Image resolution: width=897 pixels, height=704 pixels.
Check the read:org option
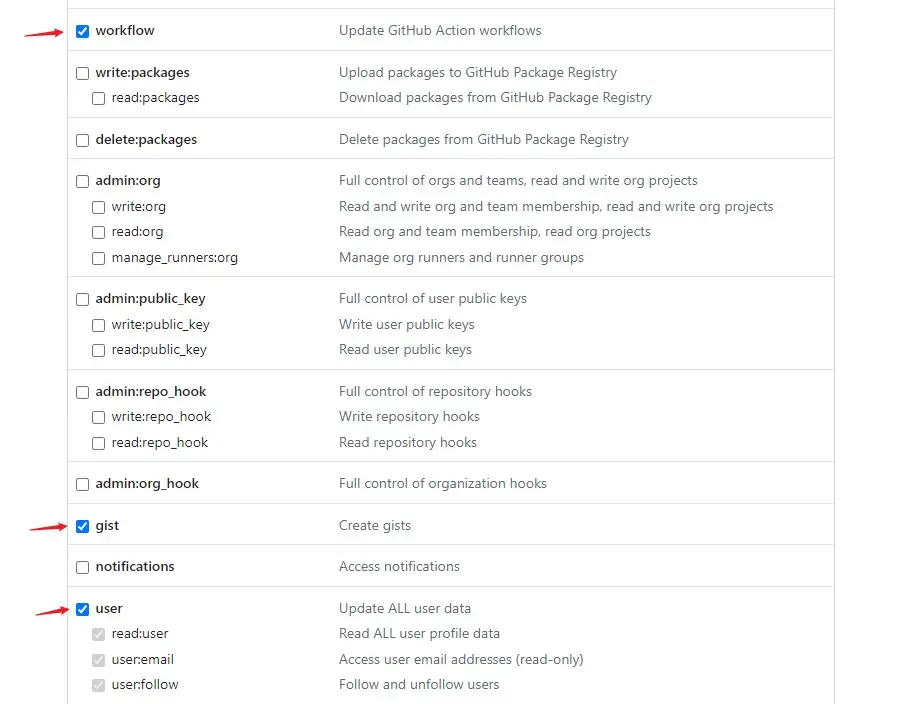tap(99, 232)
